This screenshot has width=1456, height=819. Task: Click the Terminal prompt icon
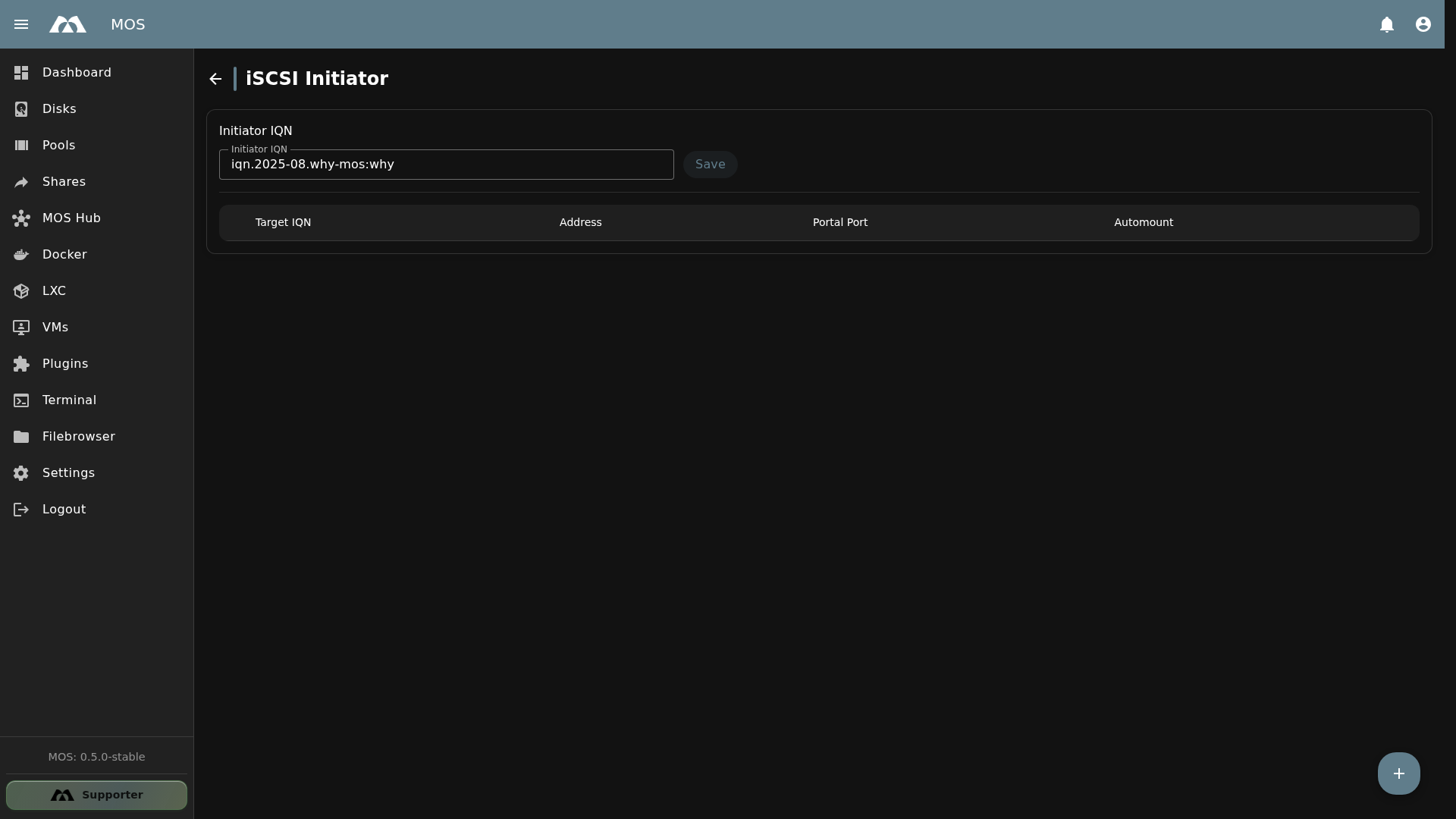(21, 400)
